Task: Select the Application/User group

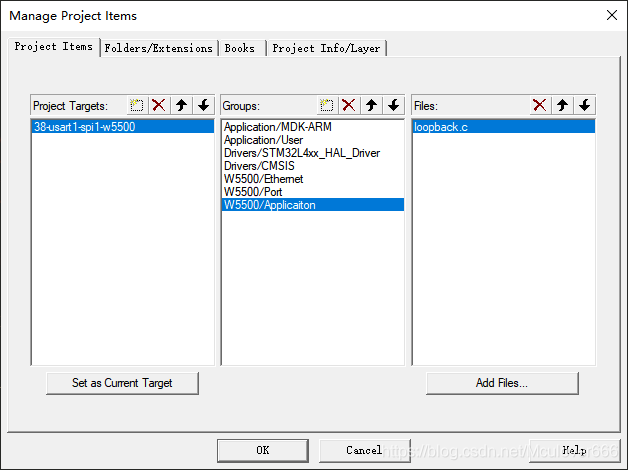Action: click(x=312, y=140)
